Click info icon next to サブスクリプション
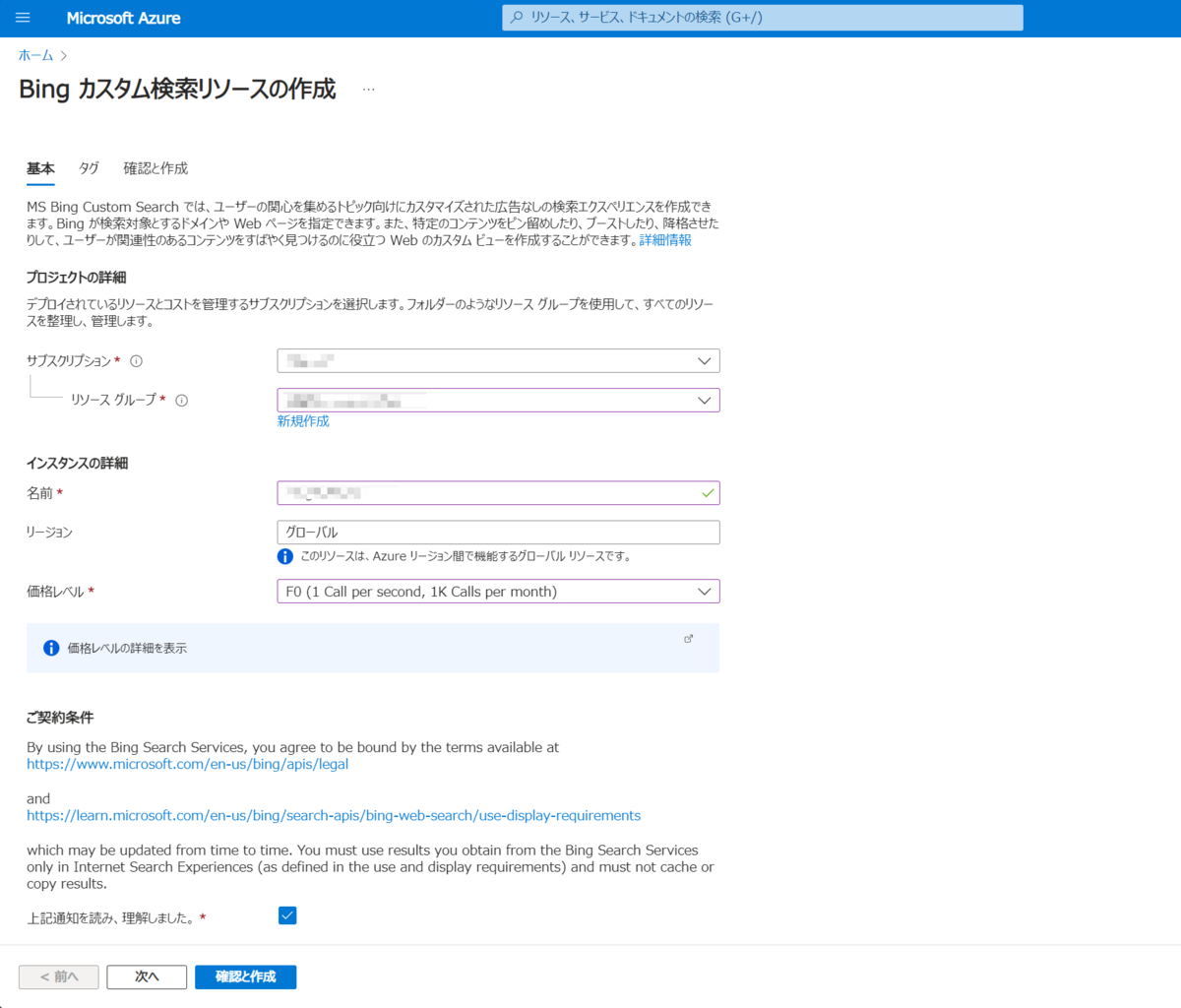Viewport: 1181px width, 1008px height. coord(136,361)
